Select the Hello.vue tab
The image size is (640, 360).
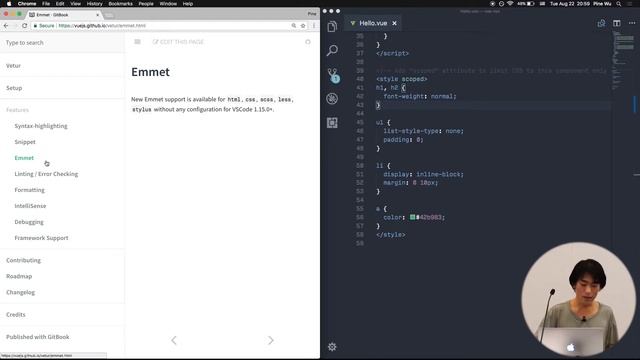[373, 23]
